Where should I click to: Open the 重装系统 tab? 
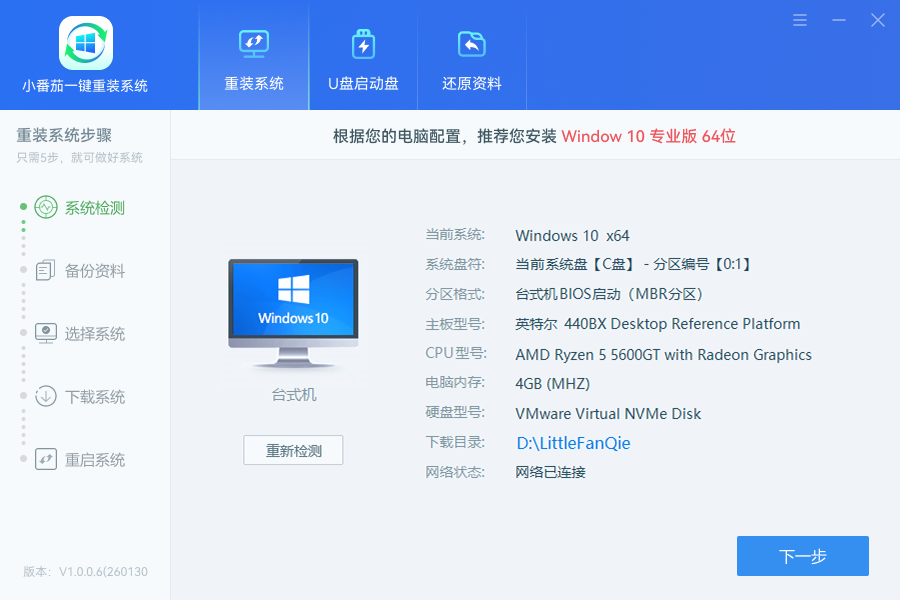click(x=254, y=55)
